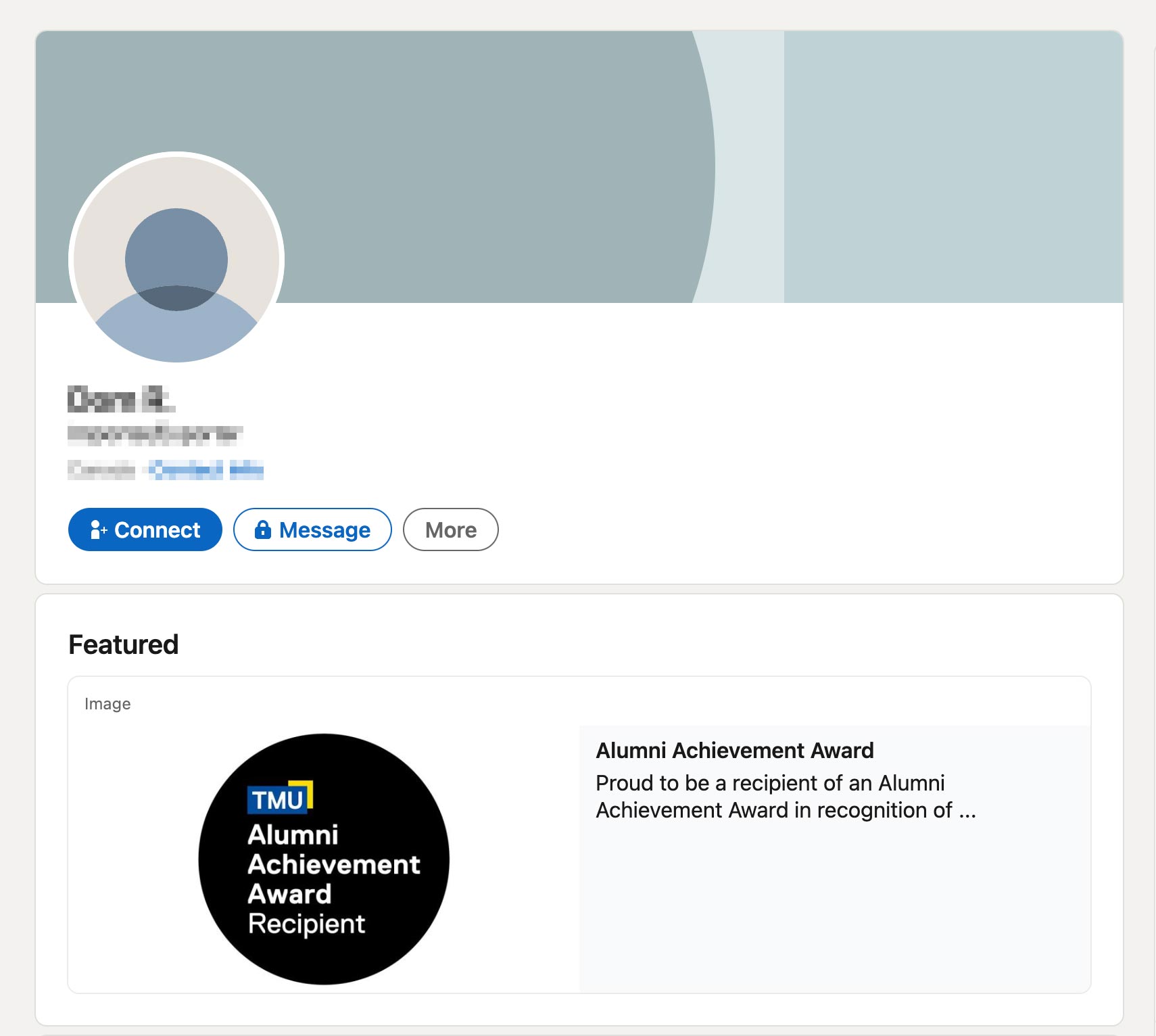The height and width of the screenshot is (1036, 1156).
Task: Open a chat with the Message button
Action: point(312,529)
